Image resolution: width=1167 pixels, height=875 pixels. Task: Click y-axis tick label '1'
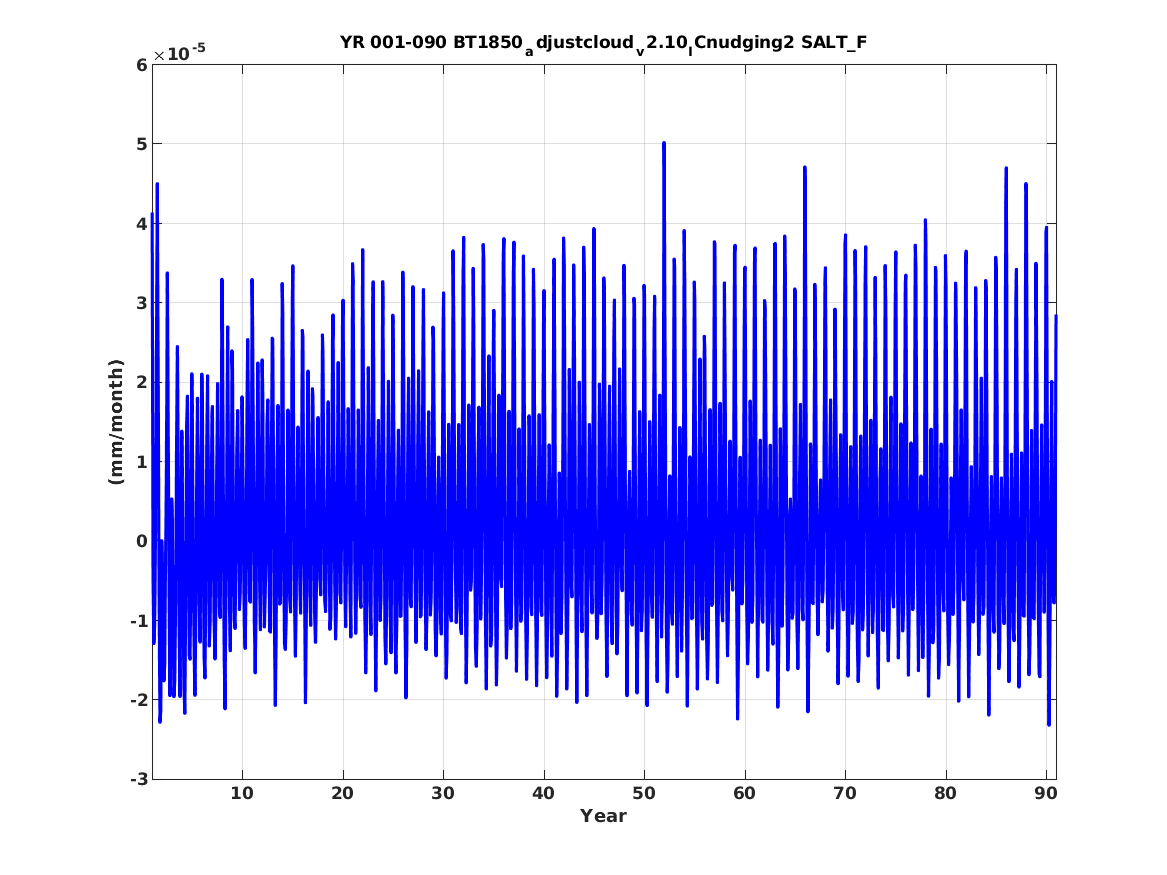point(141,462)
